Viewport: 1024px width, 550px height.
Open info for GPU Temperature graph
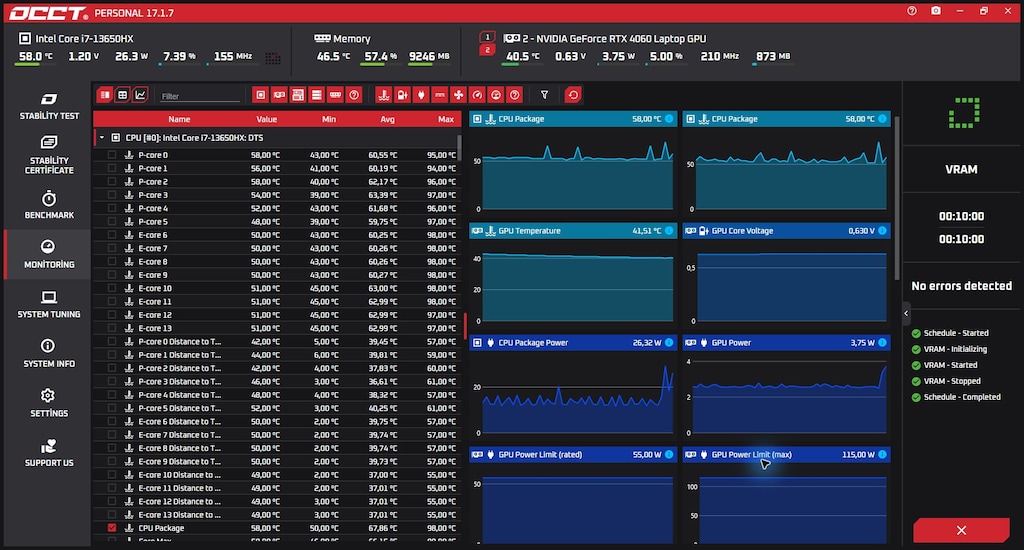(x=669, y=231)
